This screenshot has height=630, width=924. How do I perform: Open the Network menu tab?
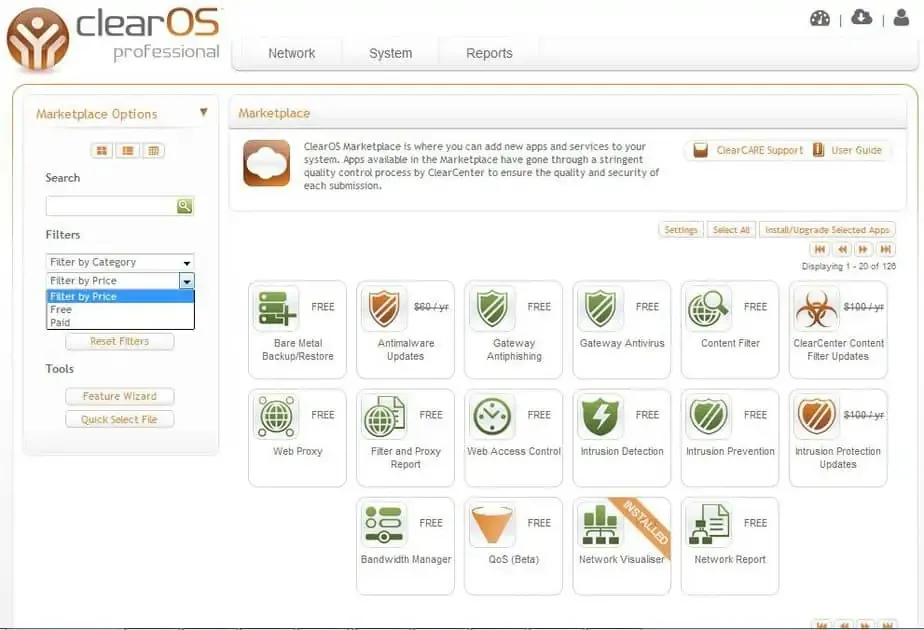[291, 54]
